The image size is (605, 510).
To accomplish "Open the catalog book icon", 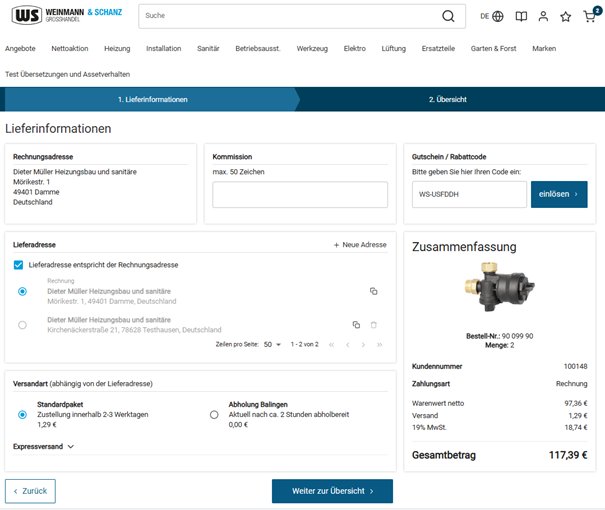I will pos(521,16).
